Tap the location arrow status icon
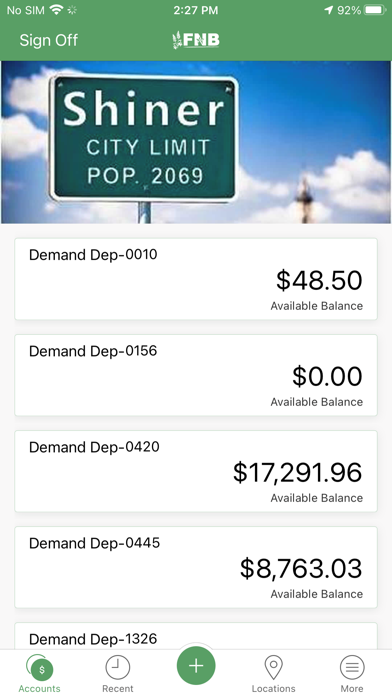Image resolution: width=392 pixels, height=696 pixels. pyautogui.click(x=329, y=10)
